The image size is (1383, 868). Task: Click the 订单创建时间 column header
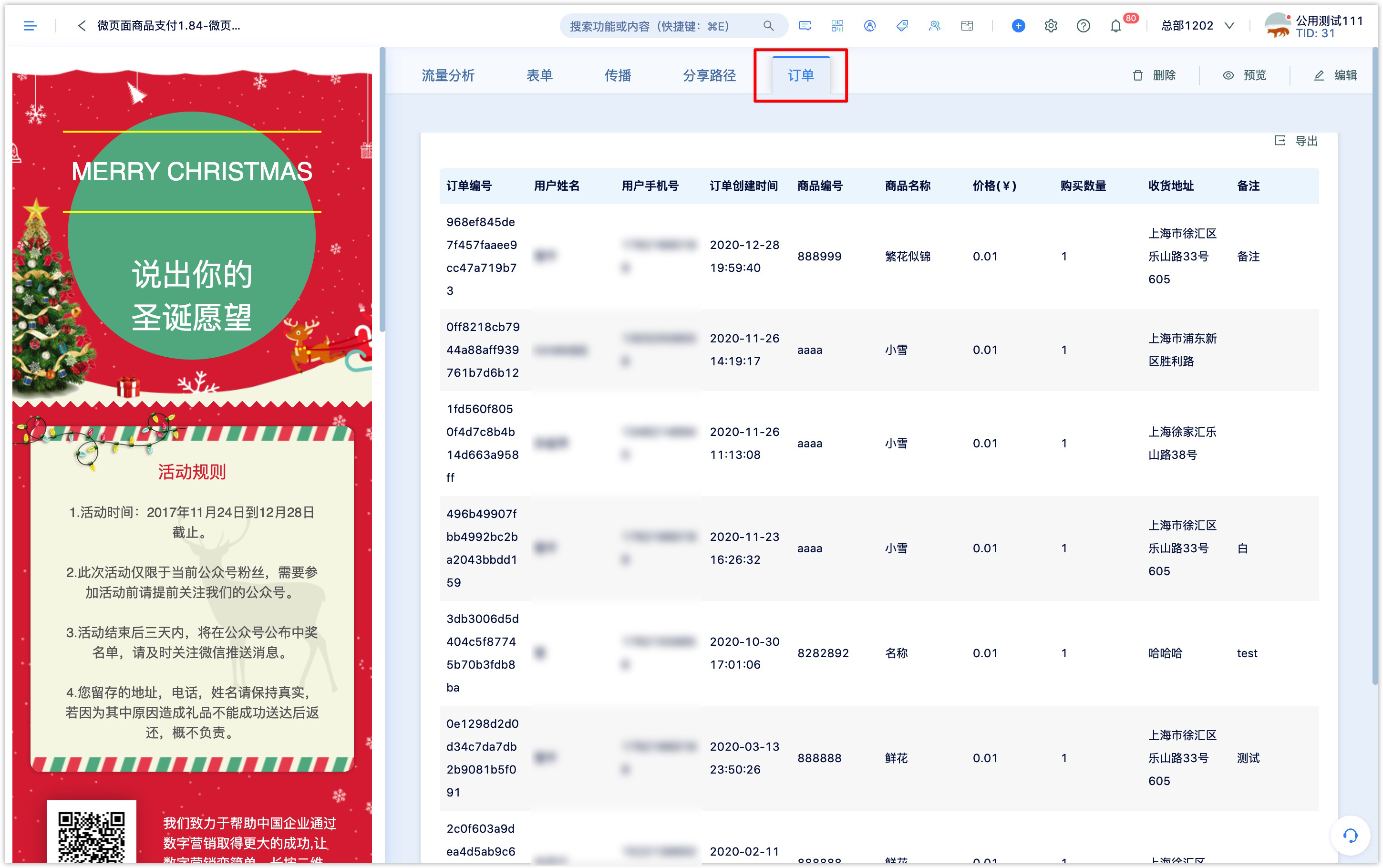coord(744,186)
